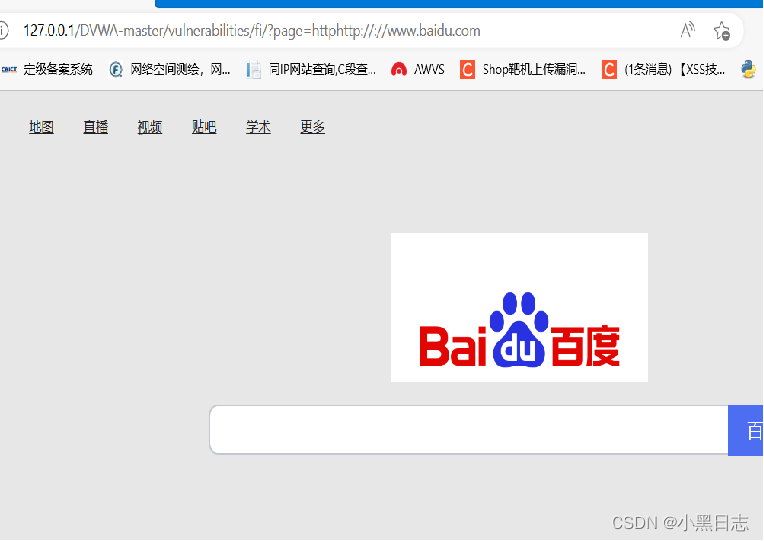Click the AWVS red bookmark icon

click(x=399, y=70)
